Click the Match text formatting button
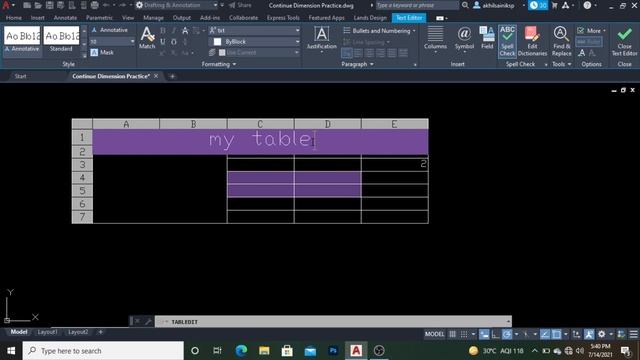The image size is (640, 360). (147, 38)
